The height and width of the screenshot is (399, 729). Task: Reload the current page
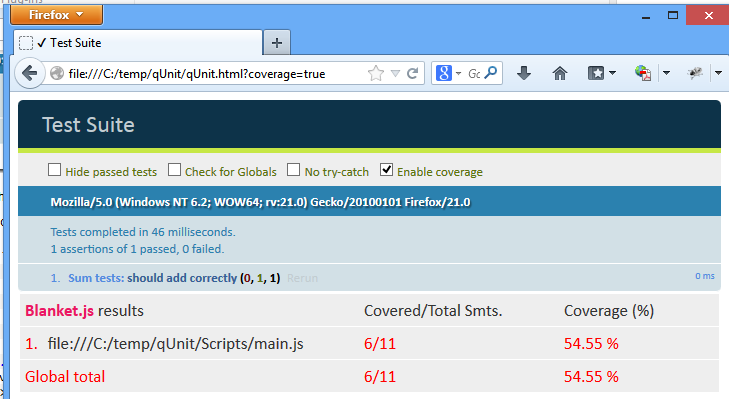pos(412,73)
